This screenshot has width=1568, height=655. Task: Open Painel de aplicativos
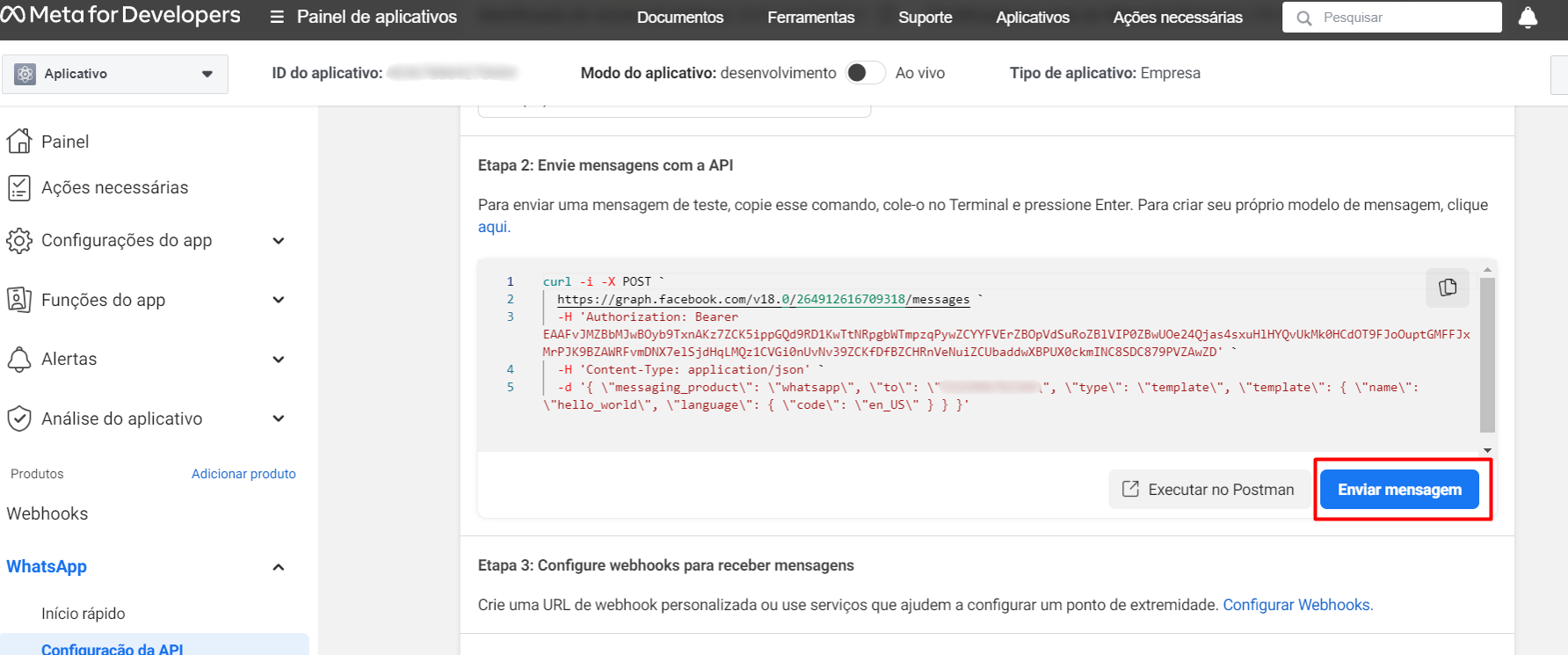(377, 17)
